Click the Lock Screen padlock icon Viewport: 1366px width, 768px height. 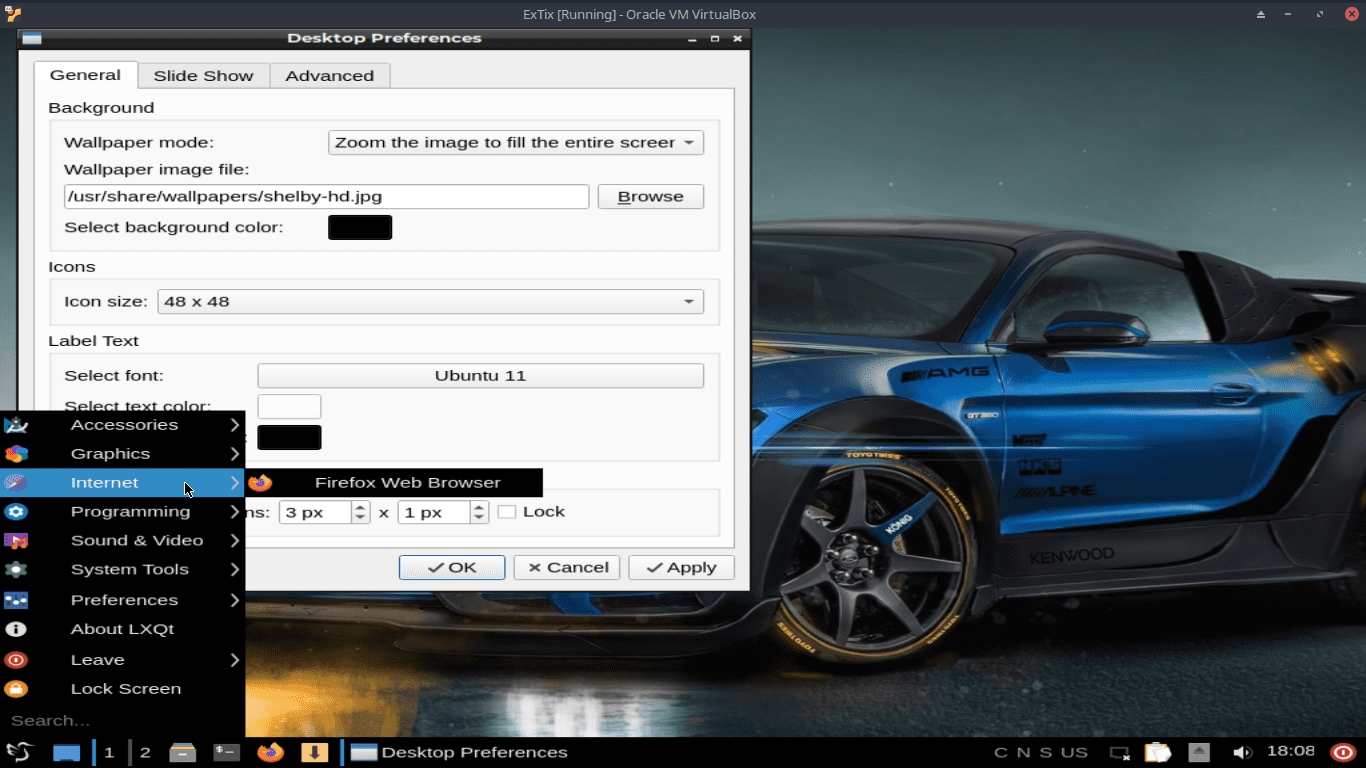16,689
